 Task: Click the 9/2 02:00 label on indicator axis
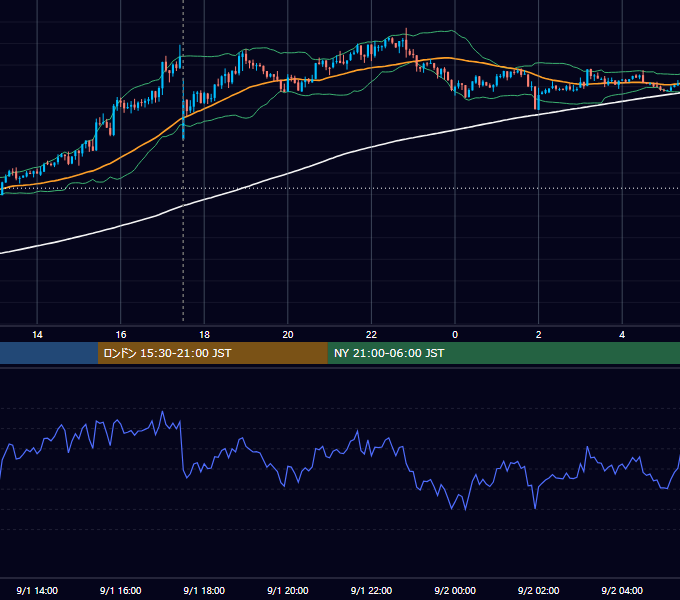coord(539,591)
